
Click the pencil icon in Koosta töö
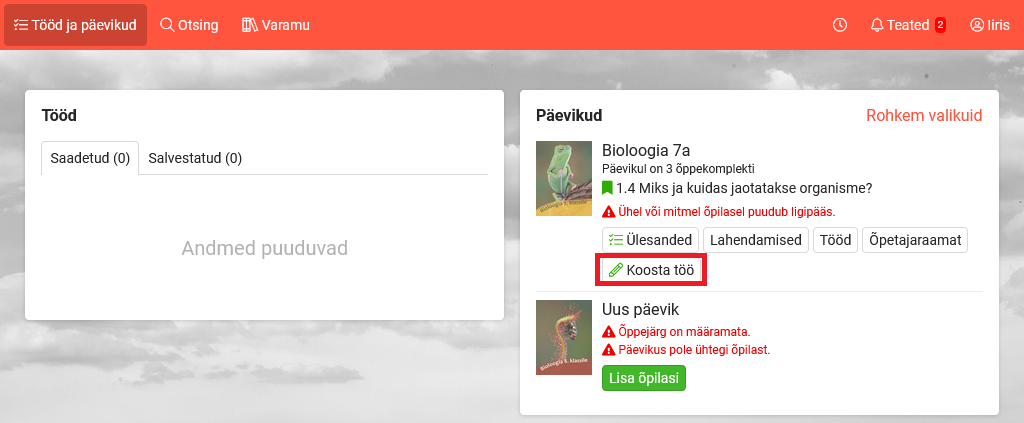pyautogui.click(x=615, y=270)
